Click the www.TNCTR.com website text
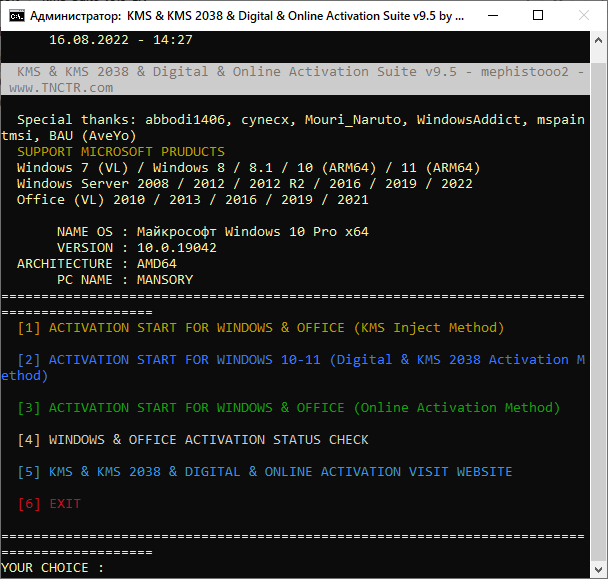Viewport: 608px width, 579px height. 61,88
